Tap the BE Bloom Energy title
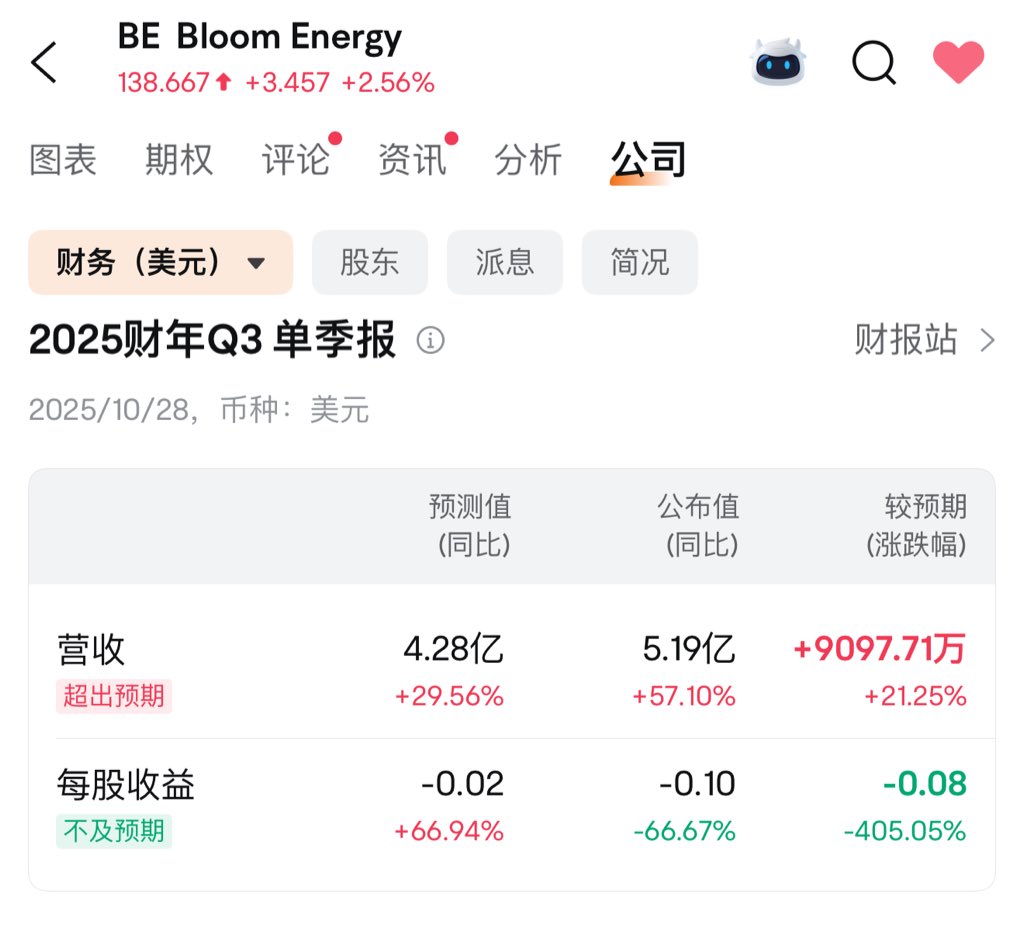The width and height of the screenshot is (1024, 929). [x=260, y=38]
